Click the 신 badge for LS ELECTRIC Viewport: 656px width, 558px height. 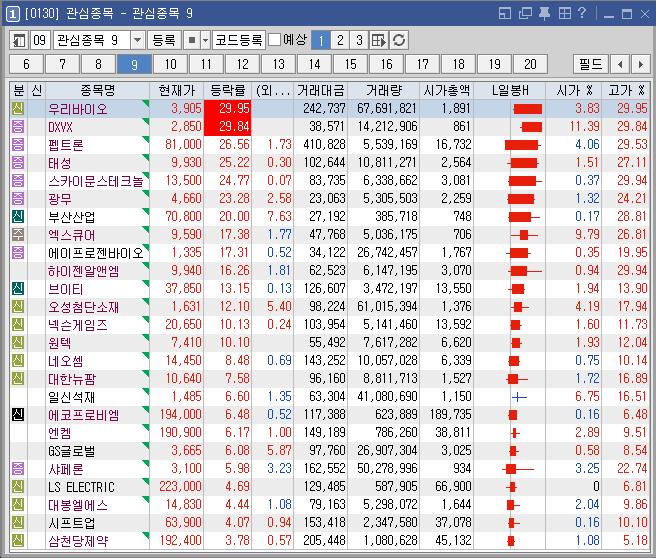(18, 486)
